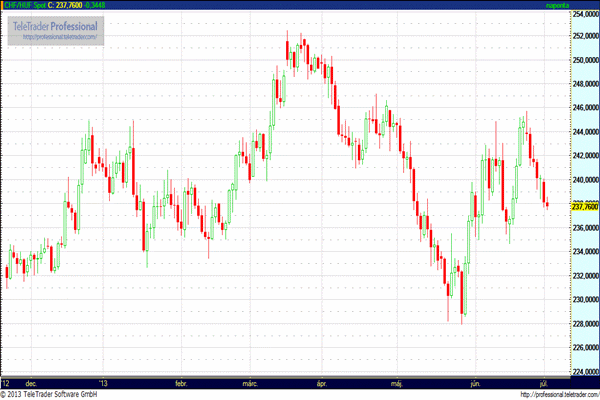Viewport: 600px width, 400px height.
Task: Select the 'márc.' label on time axis
Action: (251, 383)
